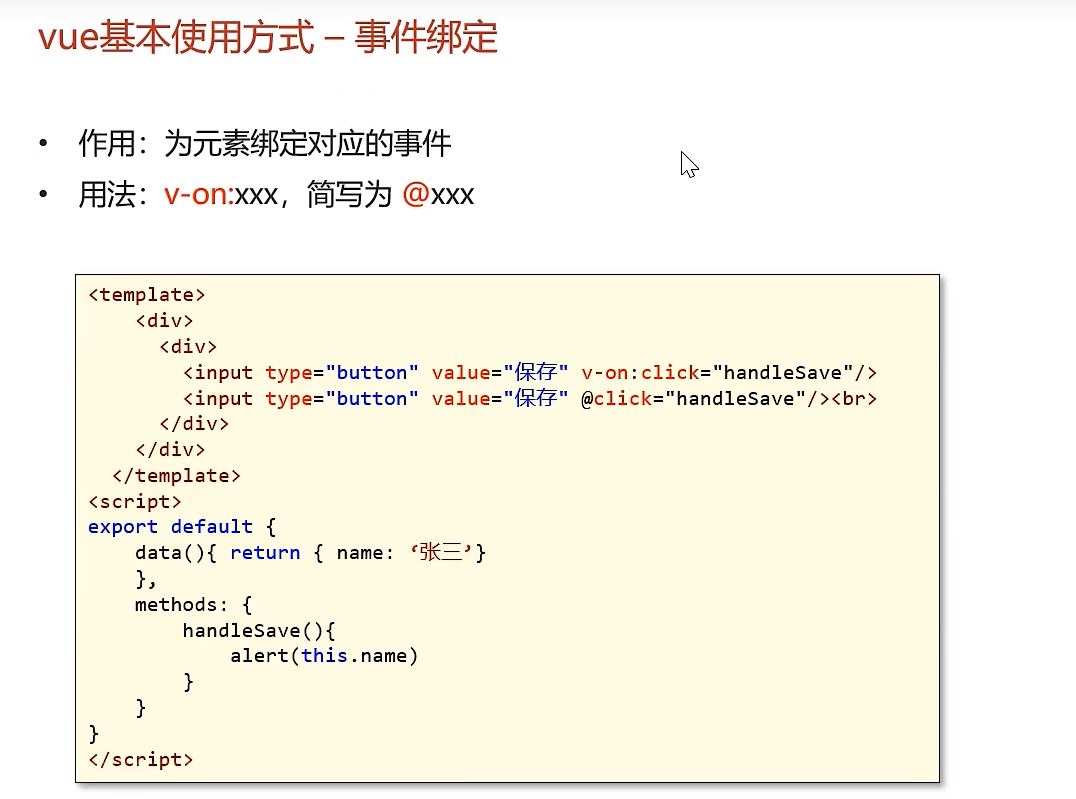Viewport: 1076px width, 799px height.
Task: Click the 'data(){ return { name: '张三'}' line
Action: click(310, 553)
